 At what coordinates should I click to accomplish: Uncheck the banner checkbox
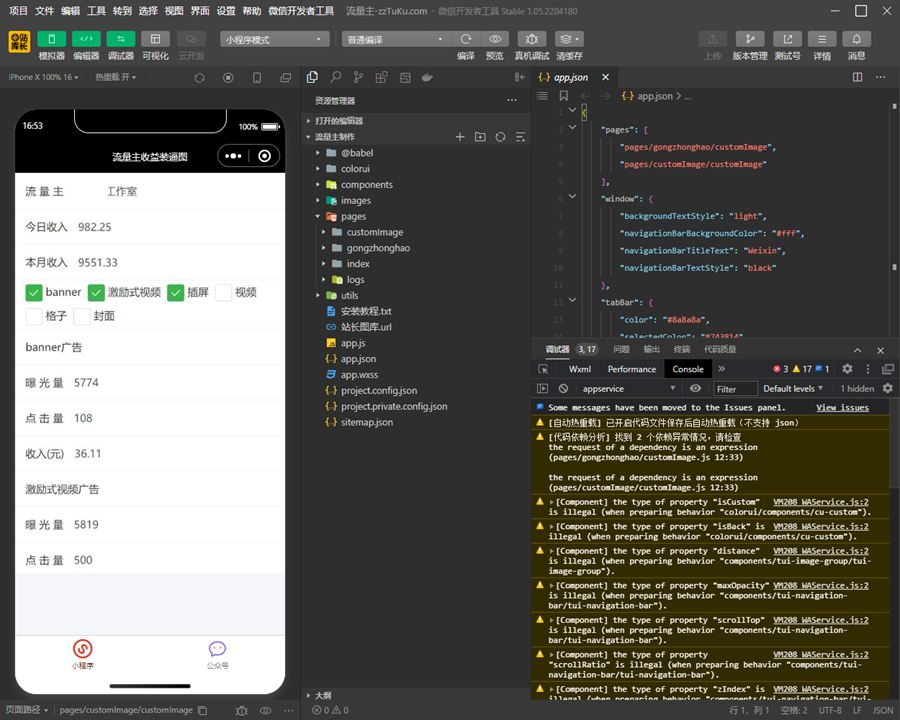click(x=34, y=293)
